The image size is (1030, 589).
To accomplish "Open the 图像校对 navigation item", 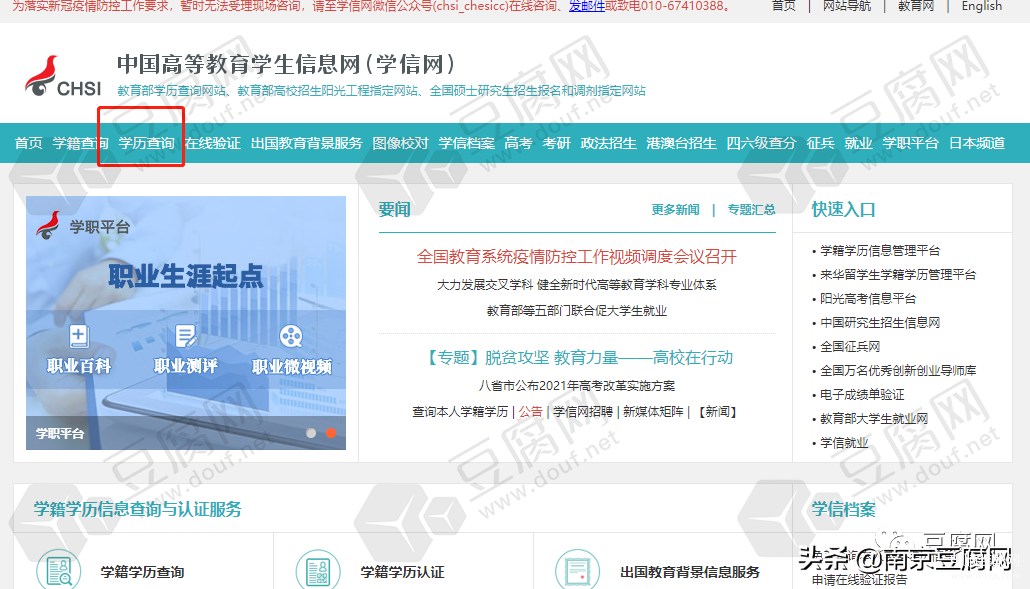I will point(400,143).
